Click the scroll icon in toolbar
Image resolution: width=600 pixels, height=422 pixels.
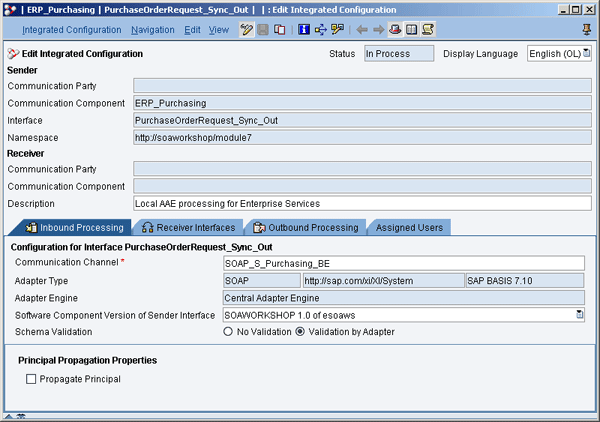click(428, 30)
